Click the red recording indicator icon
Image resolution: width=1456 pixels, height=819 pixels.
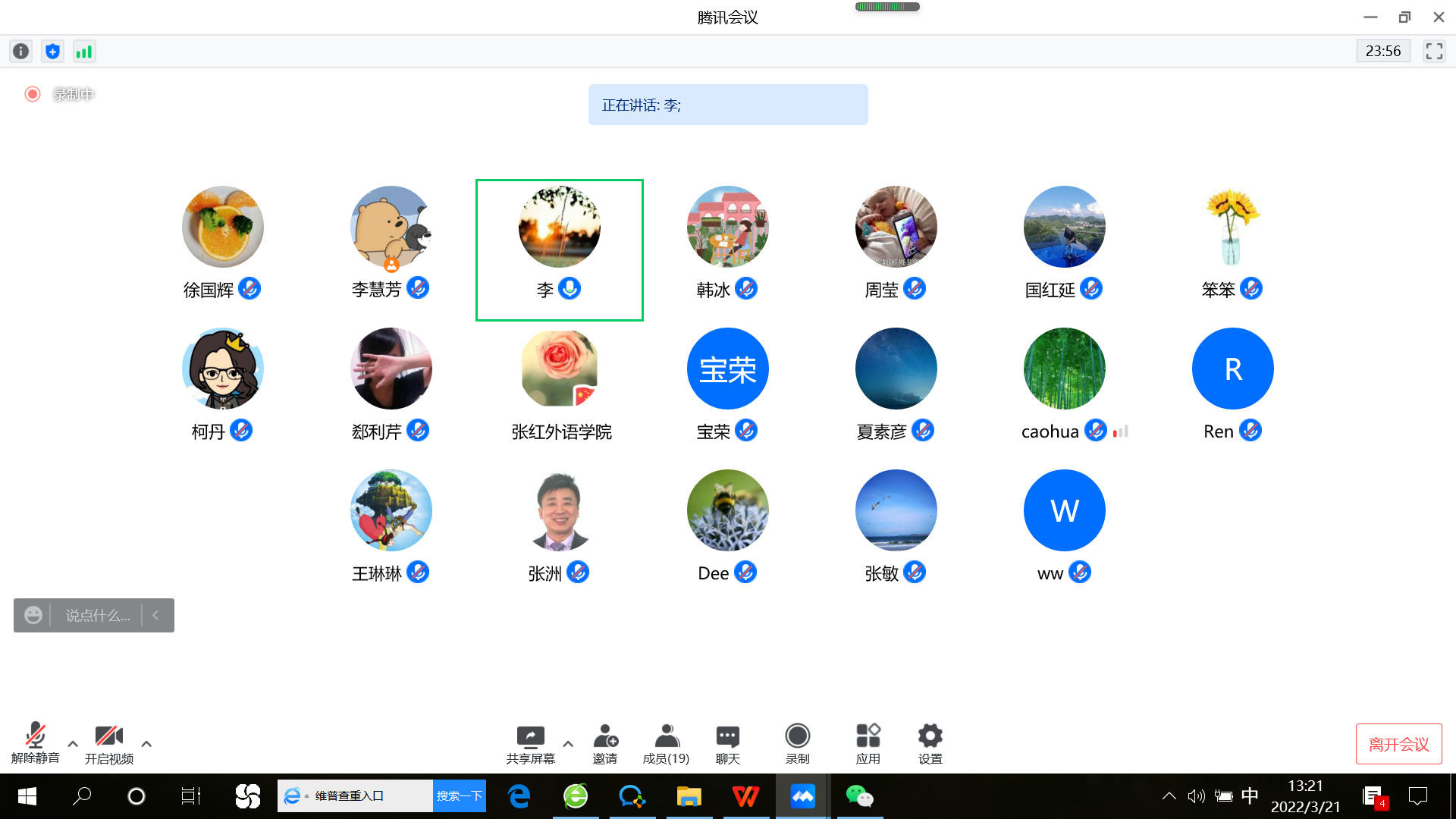pyautogui.click(x=33, y=94)
